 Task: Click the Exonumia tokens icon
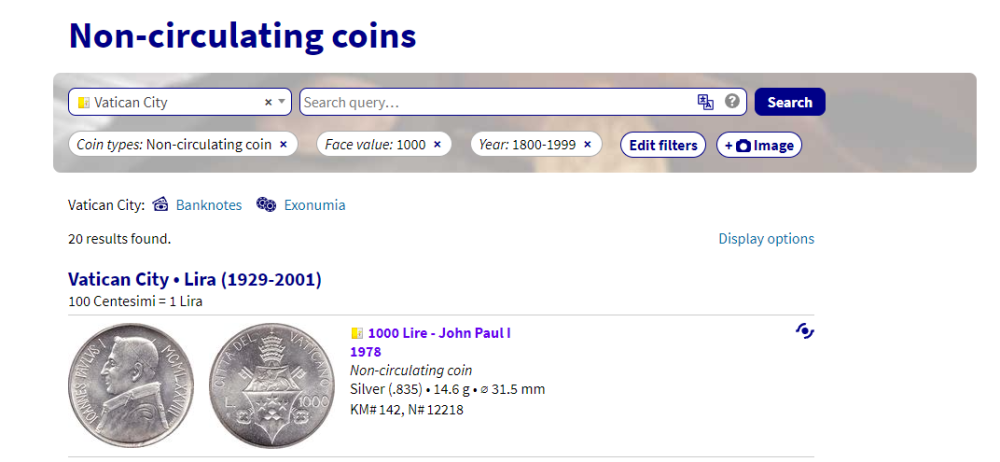coord(266,205)
